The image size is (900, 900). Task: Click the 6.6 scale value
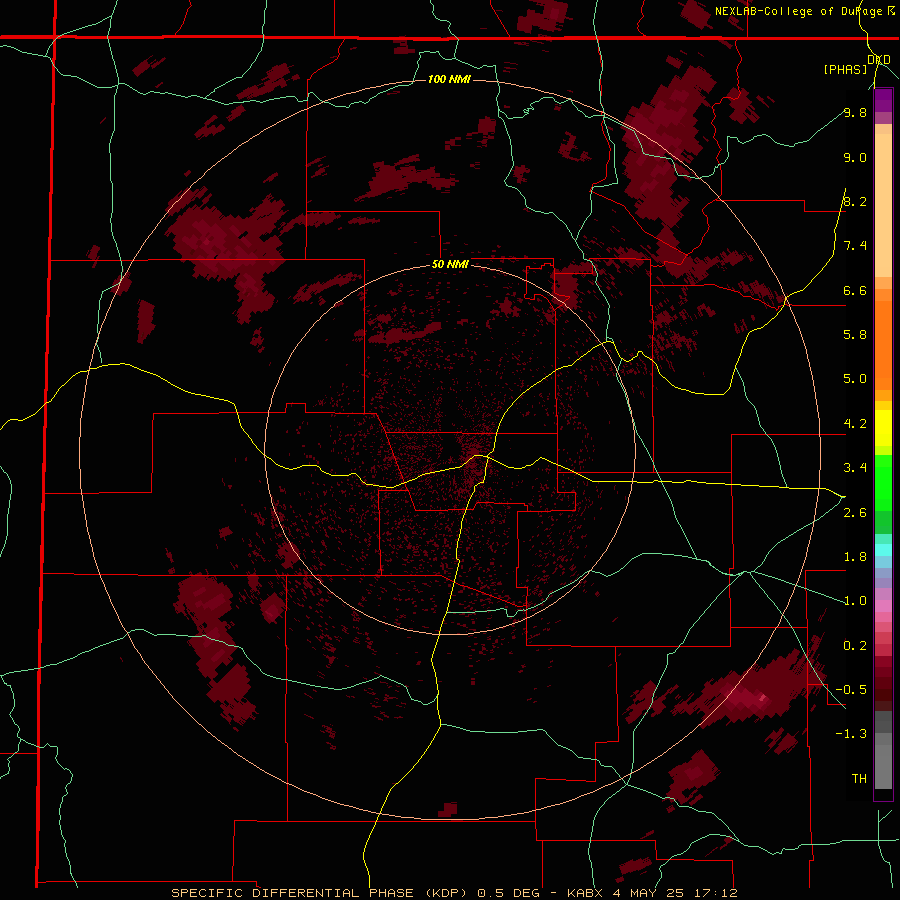[855, 290]
